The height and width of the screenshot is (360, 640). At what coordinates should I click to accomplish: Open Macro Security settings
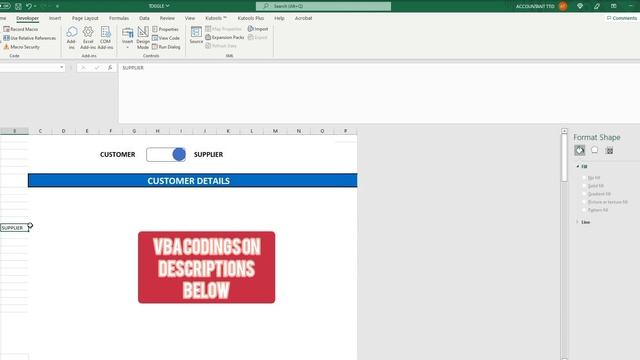[x=22, y=47]
